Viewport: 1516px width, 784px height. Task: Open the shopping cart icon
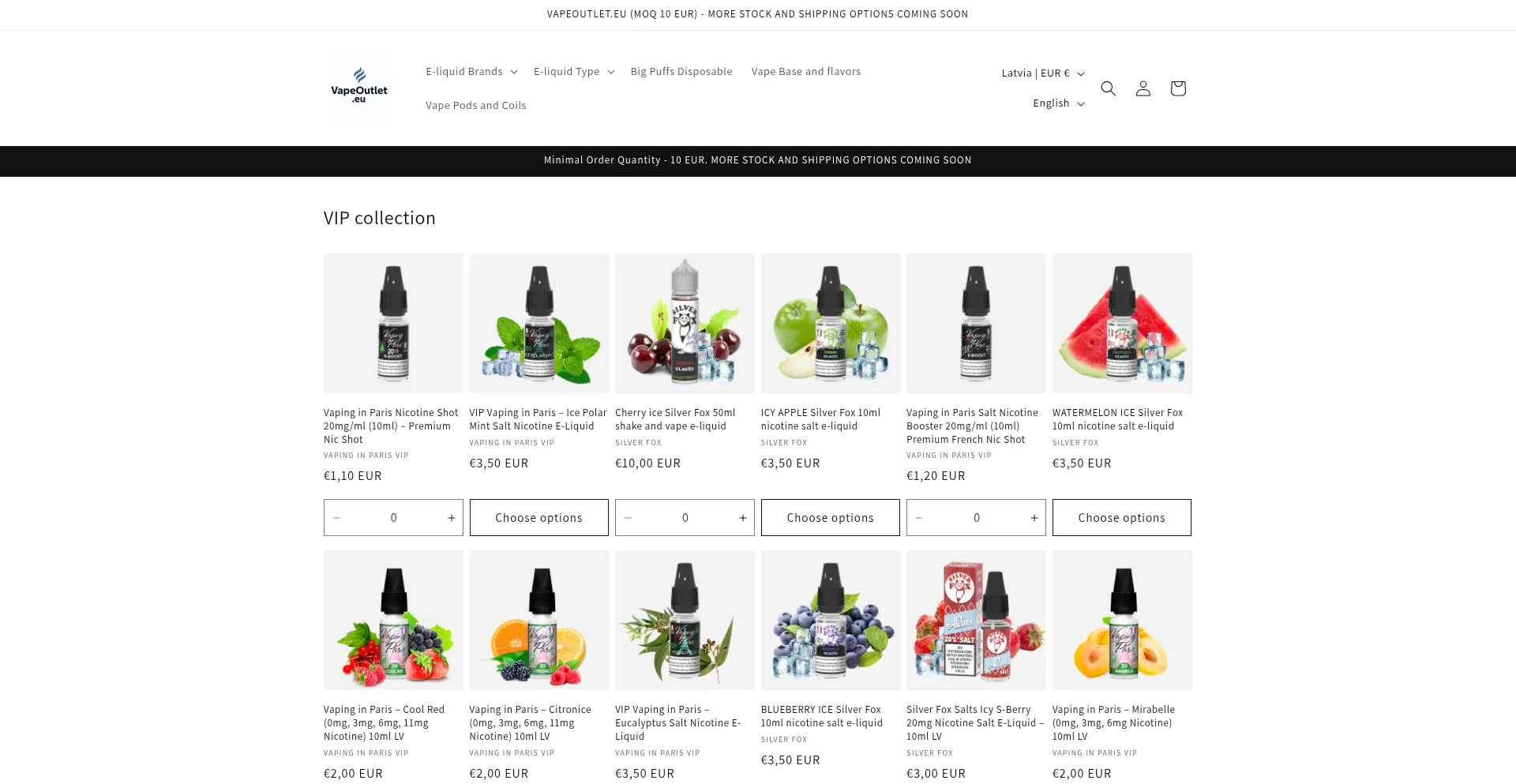(1177, 88)
